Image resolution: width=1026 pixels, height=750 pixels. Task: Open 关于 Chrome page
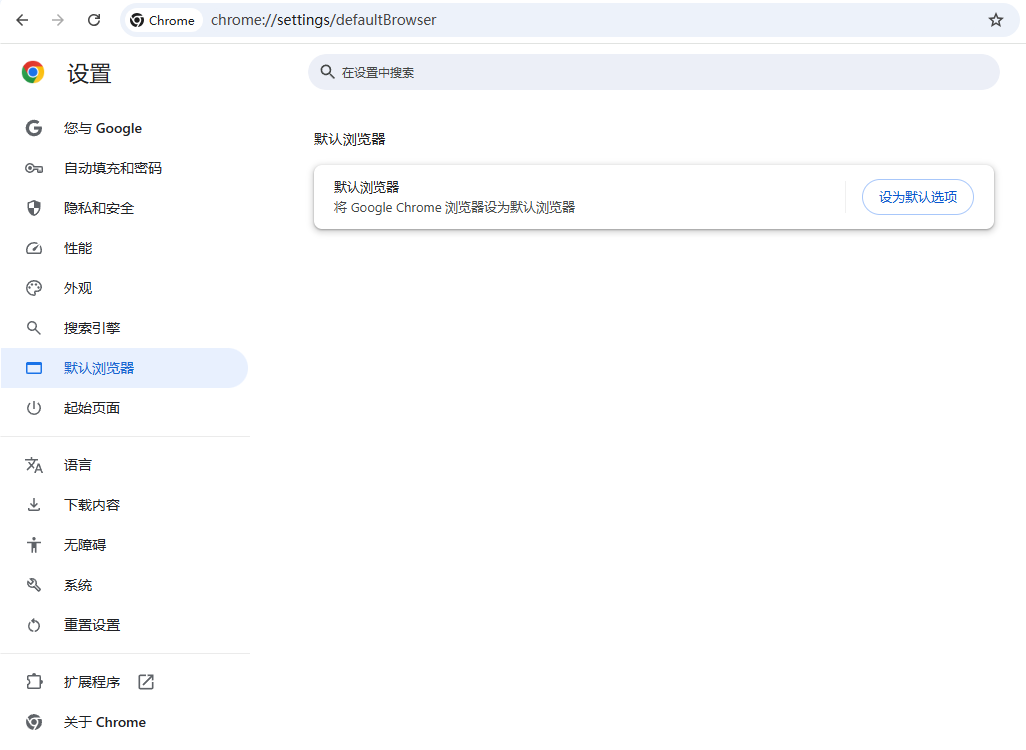105,722
